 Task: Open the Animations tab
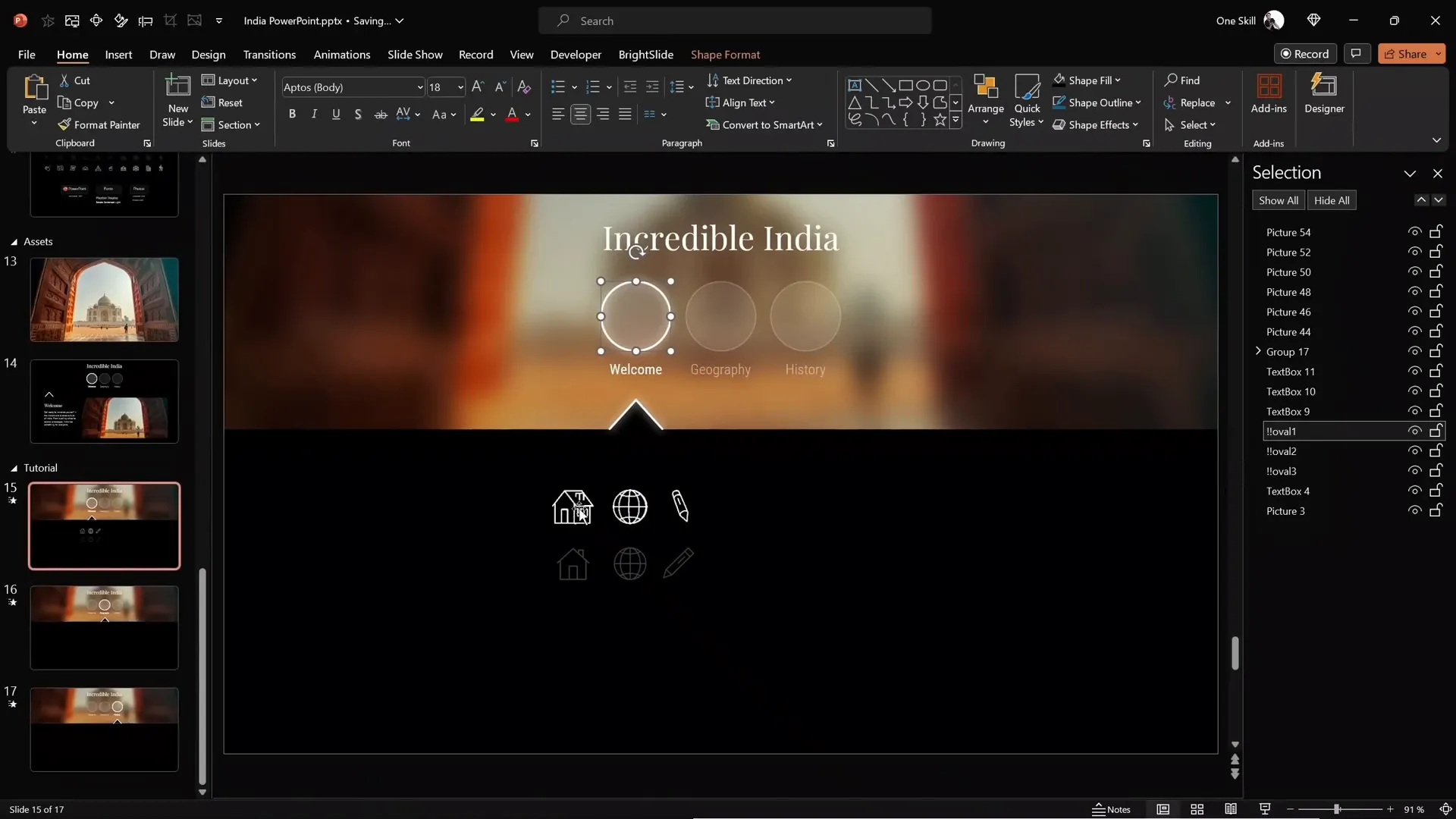click(x=342, y=55)
